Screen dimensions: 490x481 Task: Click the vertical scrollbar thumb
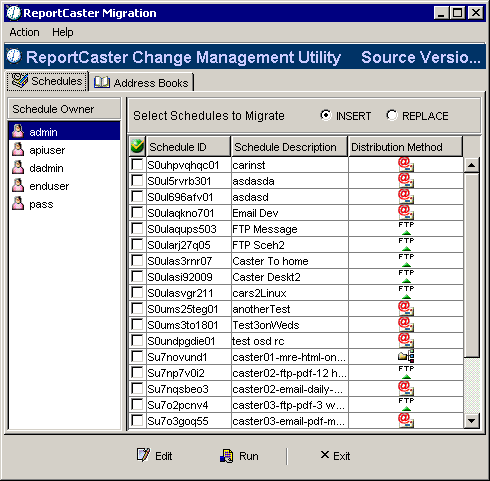coord(471,265)
